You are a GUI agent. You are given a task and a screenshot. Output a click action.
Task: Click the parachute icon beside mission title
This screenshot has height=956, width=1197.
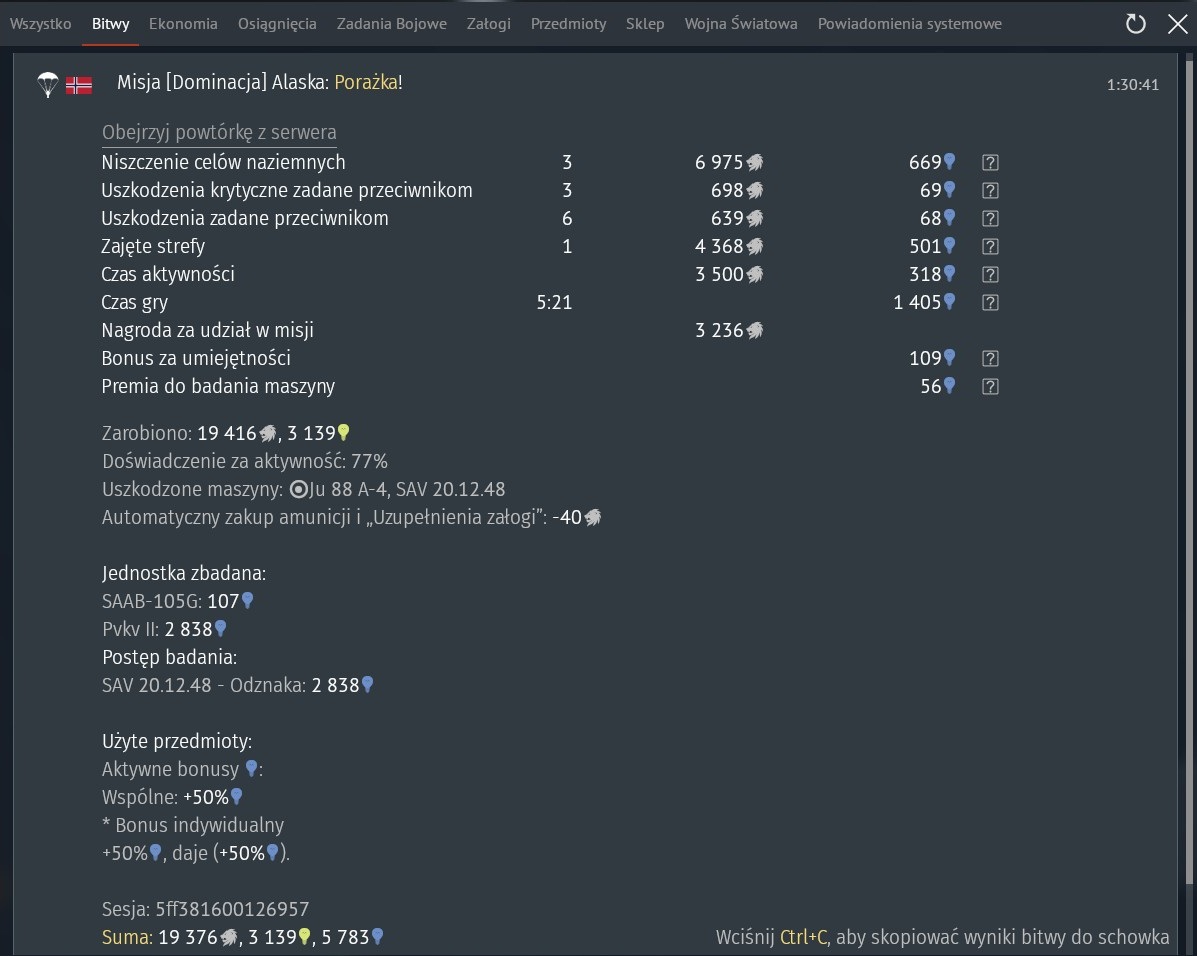tap(47, 84)
